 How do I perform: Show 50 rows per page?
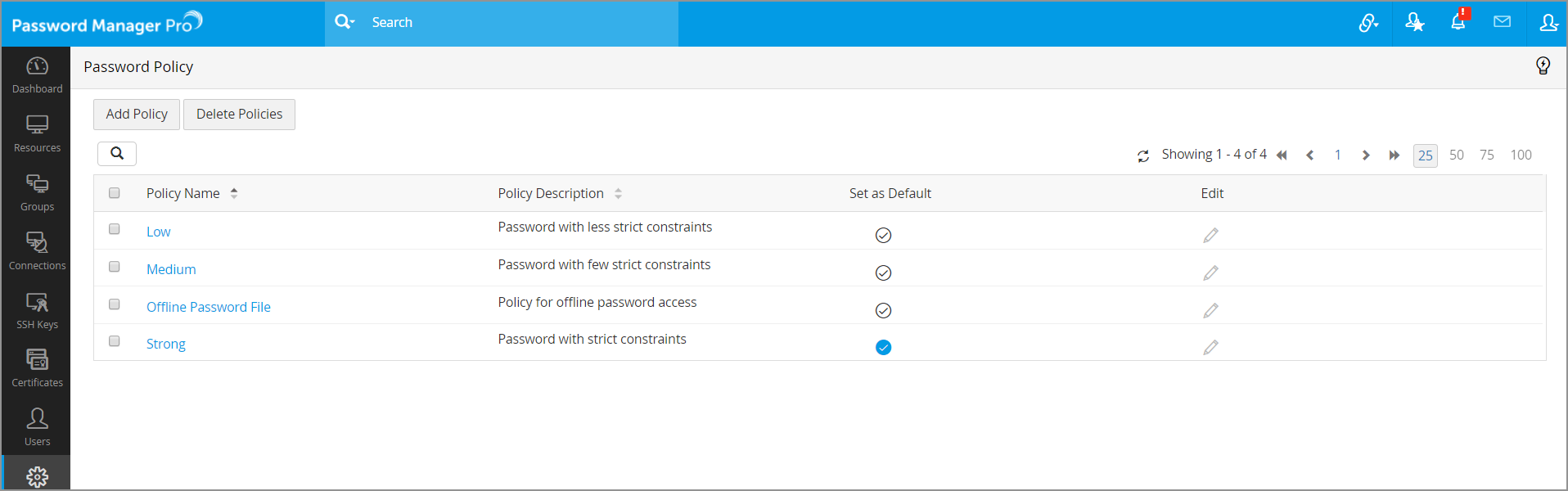[x=1456, y=155]
